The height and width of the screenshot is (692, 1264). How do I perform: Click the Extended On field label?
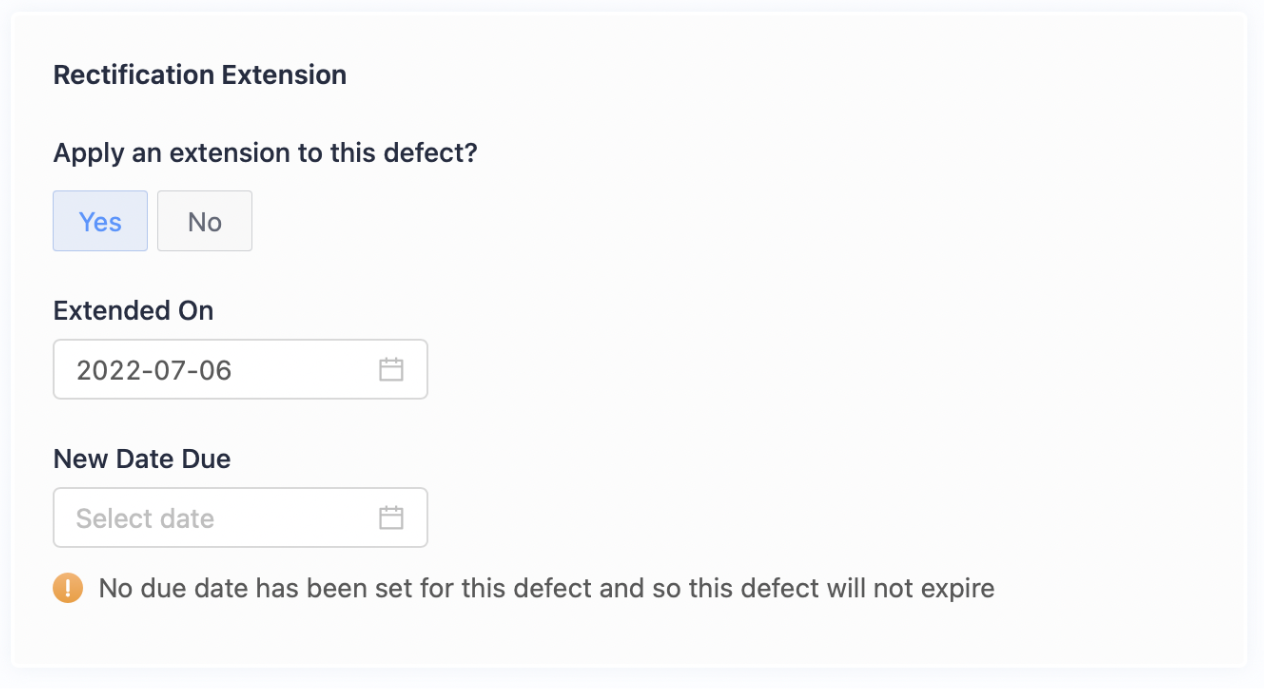point(133,311)
